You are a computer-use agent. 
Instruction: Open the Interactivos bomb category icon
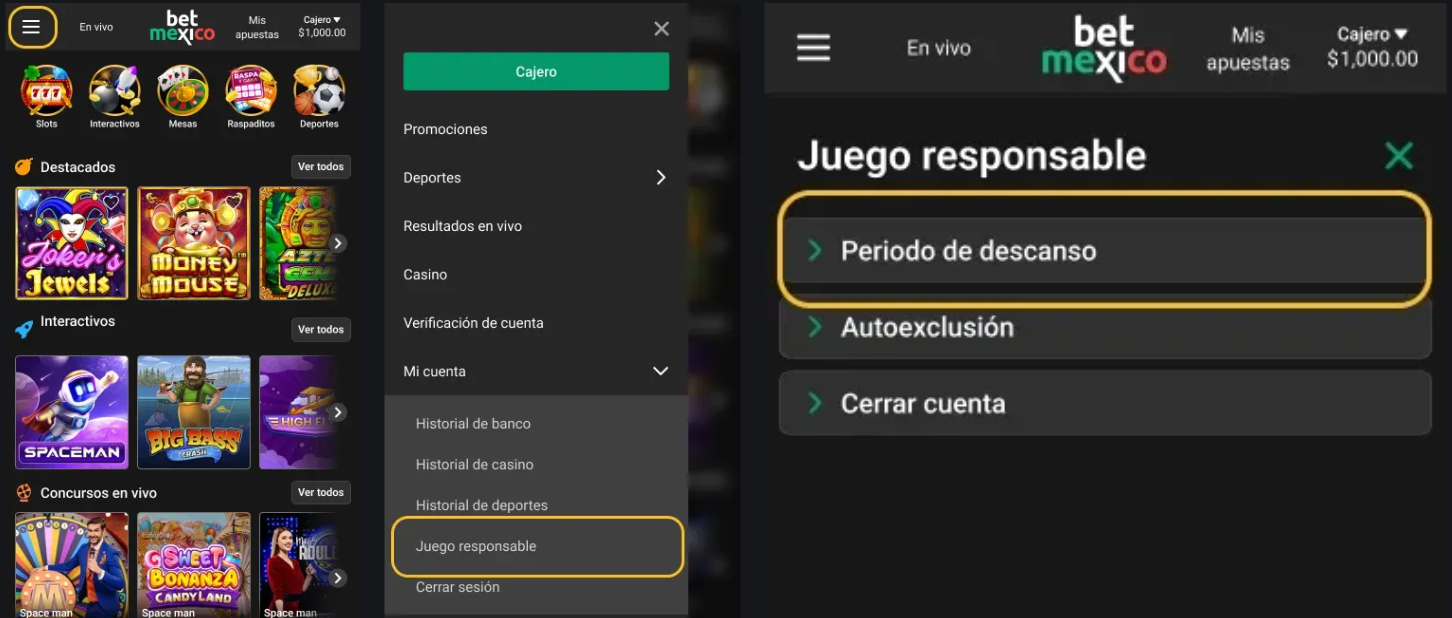click(x=114, y=91)
